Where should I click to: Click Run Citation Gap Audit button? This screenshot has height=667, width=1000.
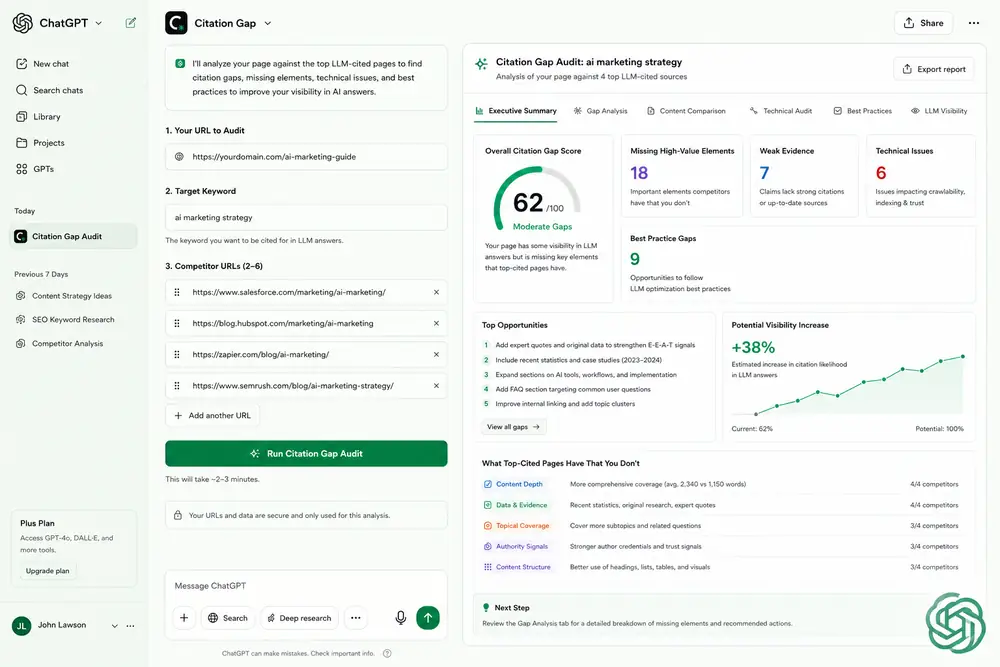[x=306, y=453]
